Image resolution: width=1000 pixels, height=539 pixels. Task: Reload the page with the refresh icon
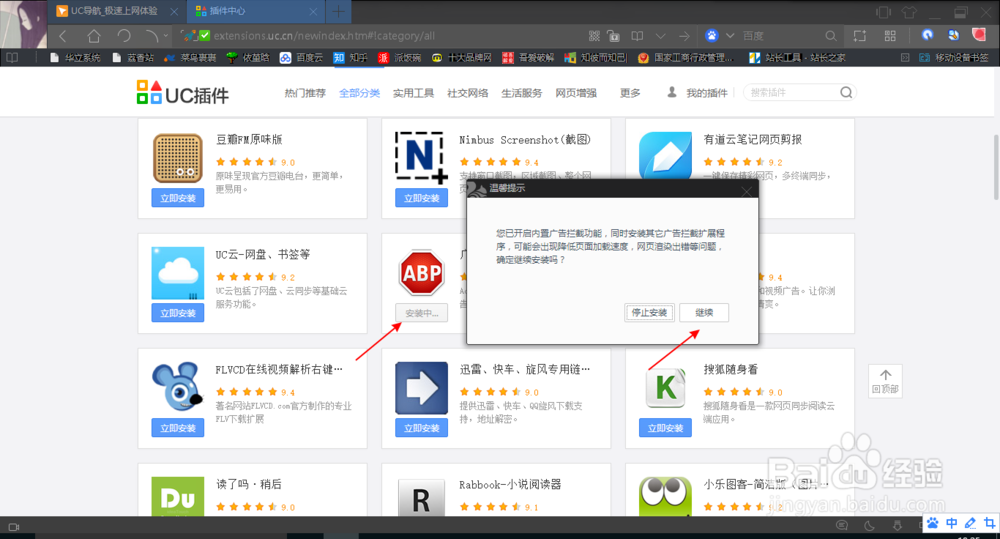pos(124,36)
